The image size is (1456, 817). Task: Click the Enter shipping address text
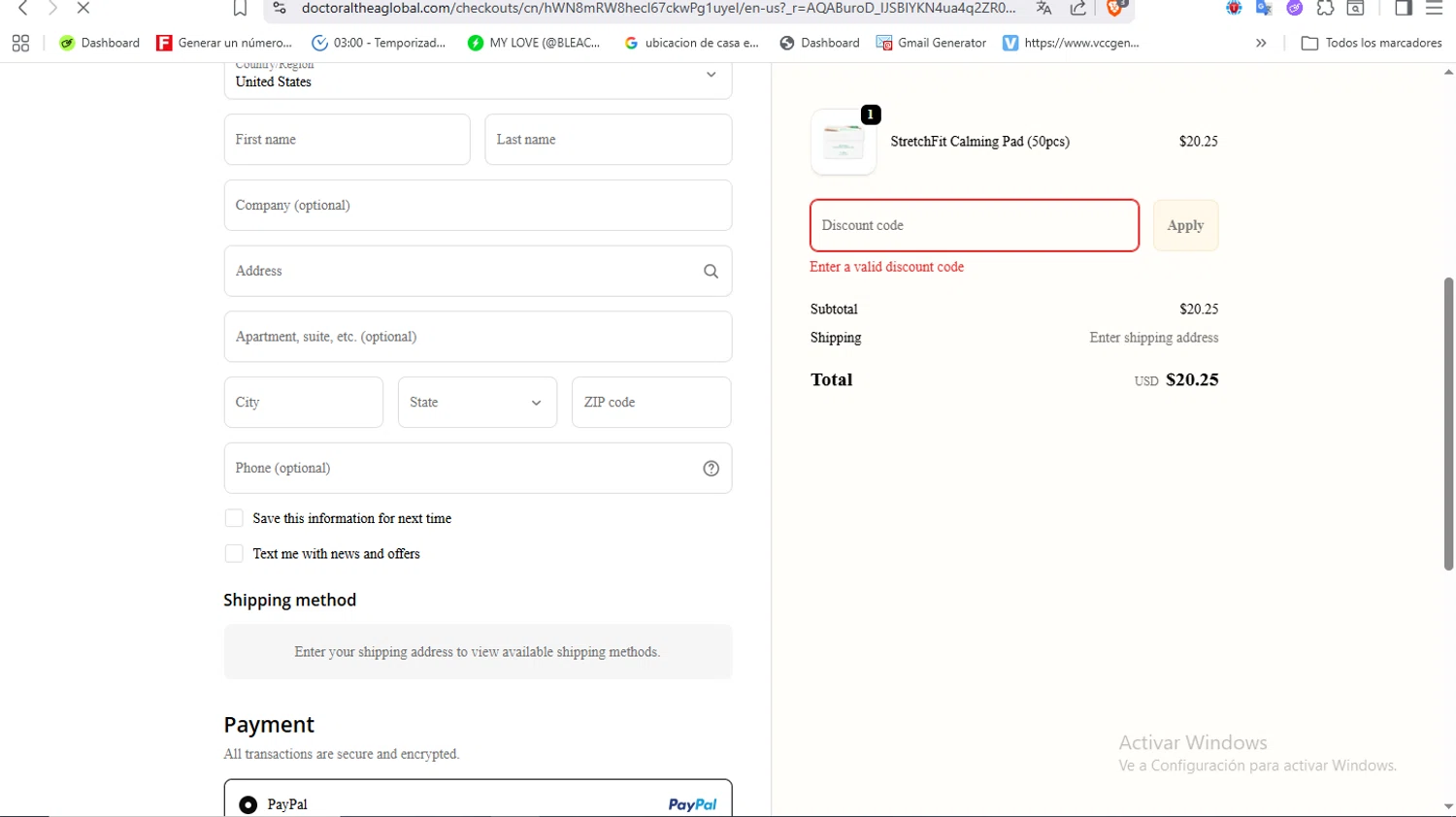click(x=1153, y=338)
